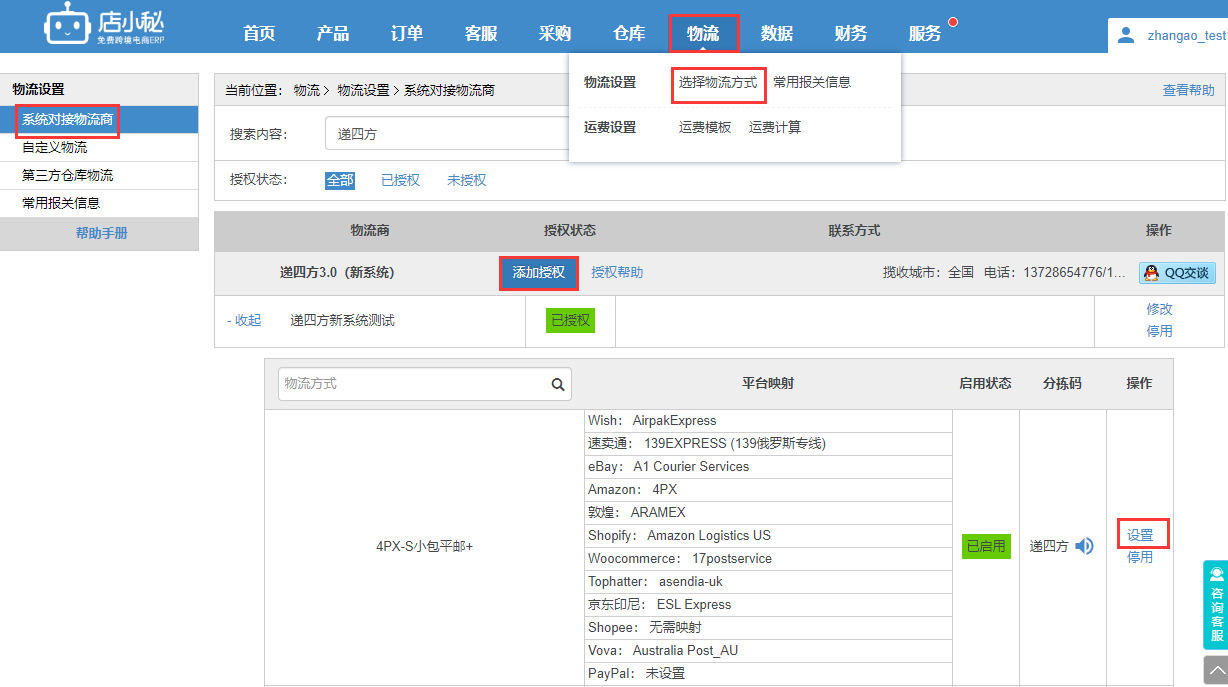Click the 物流方式 search input

(x=425, y=384)
